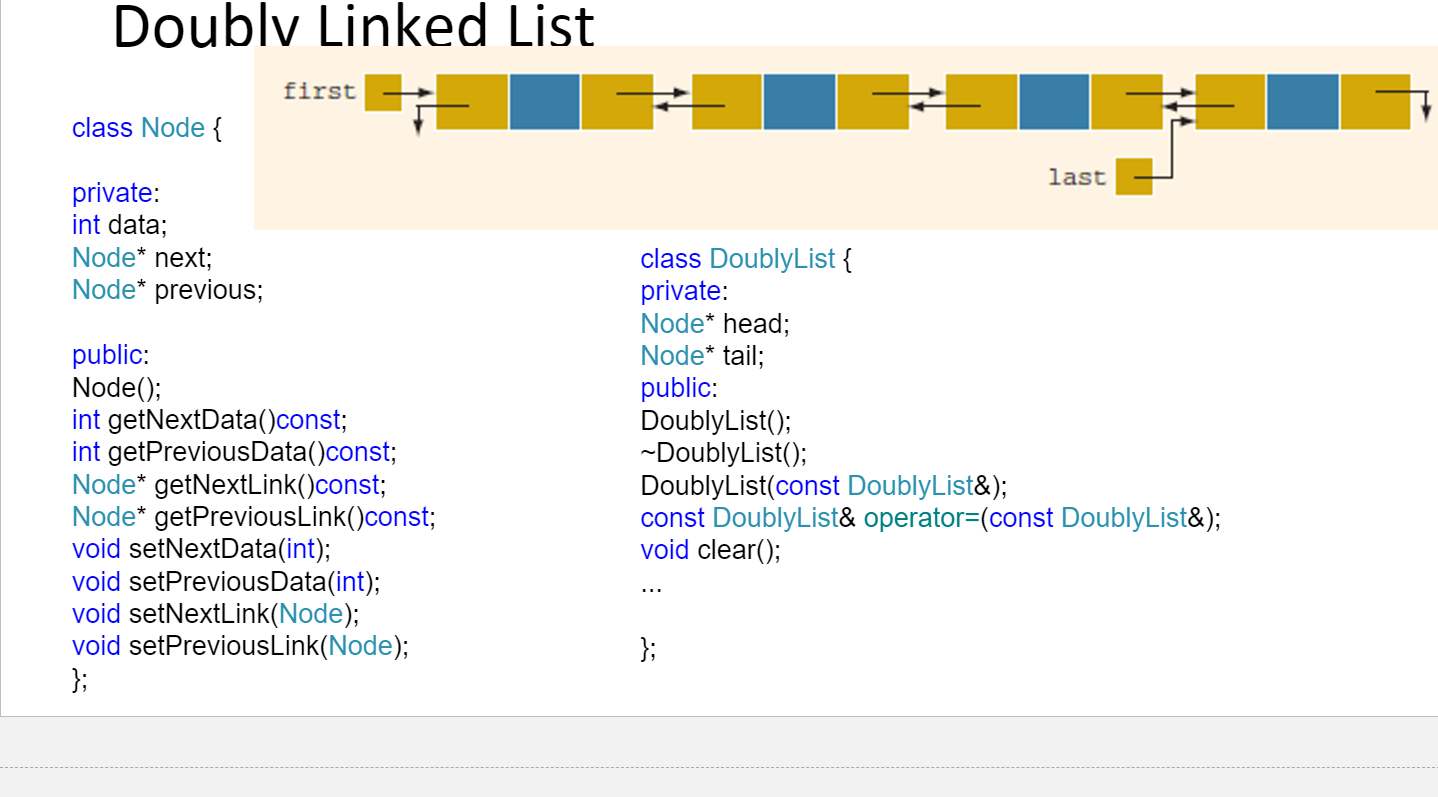Select the "void setPreviousLink(Node);" line
Viewport: 1438px width, 797px height.
(x=241, y=646)
